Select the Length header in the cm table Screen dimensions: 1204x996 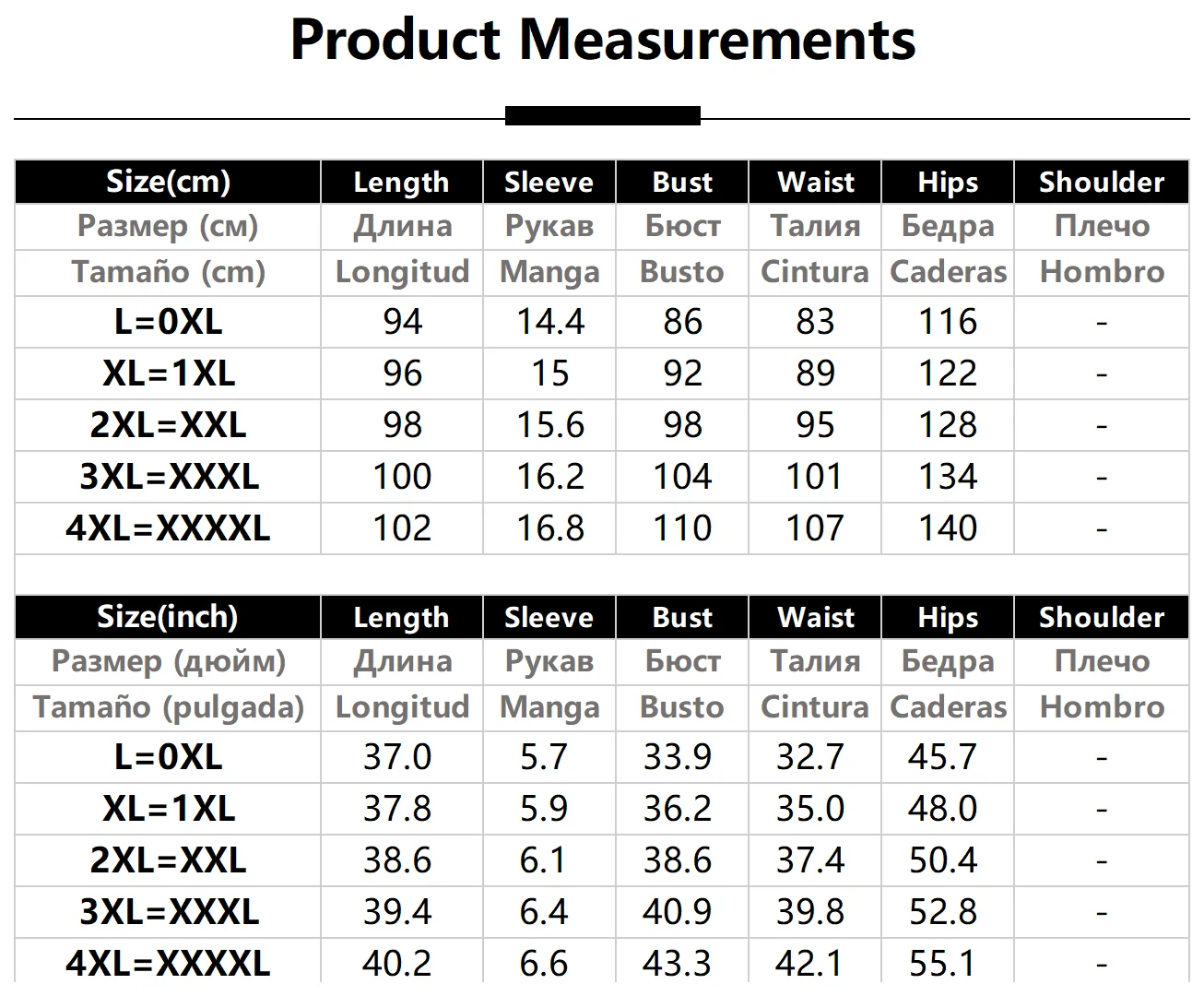401,182
